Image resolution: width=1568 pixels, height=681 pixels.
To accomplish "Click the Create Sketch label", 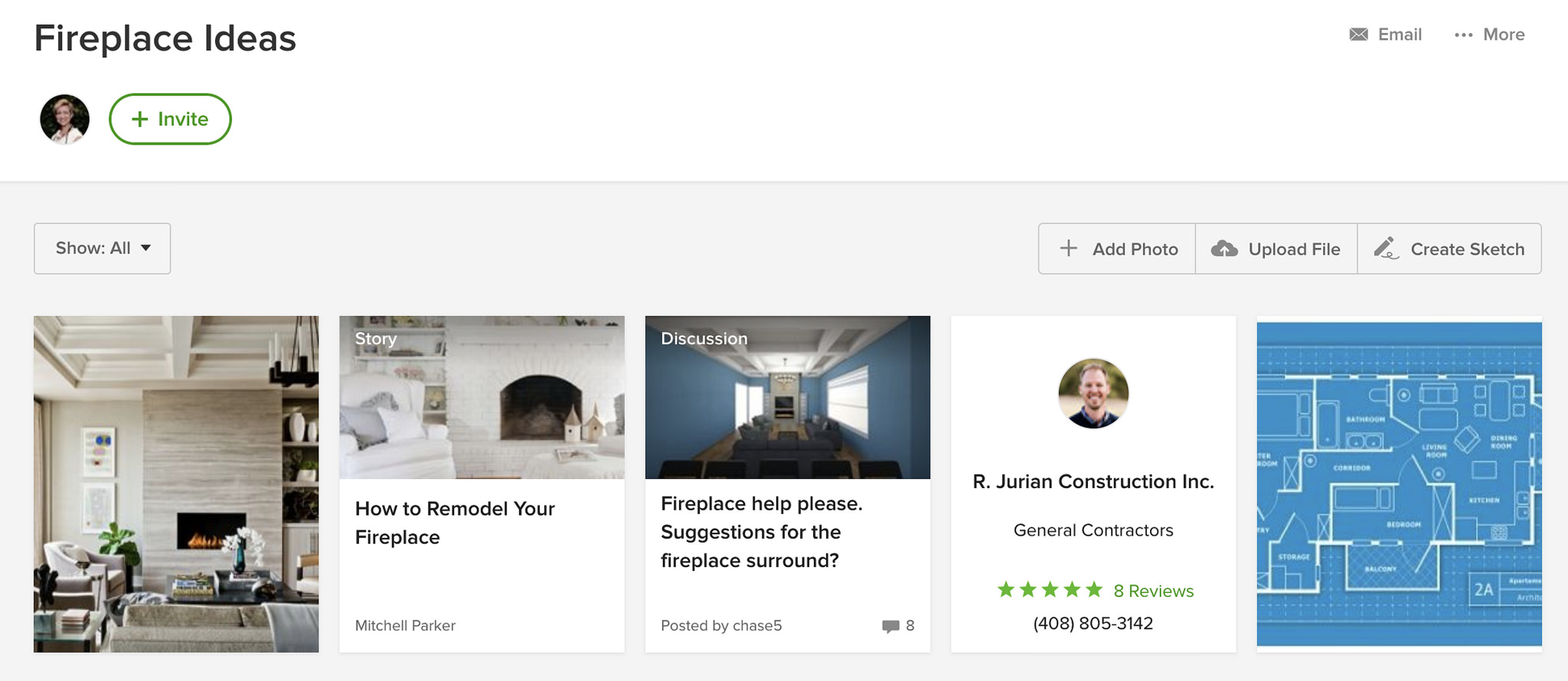I will click(1467, 249).
